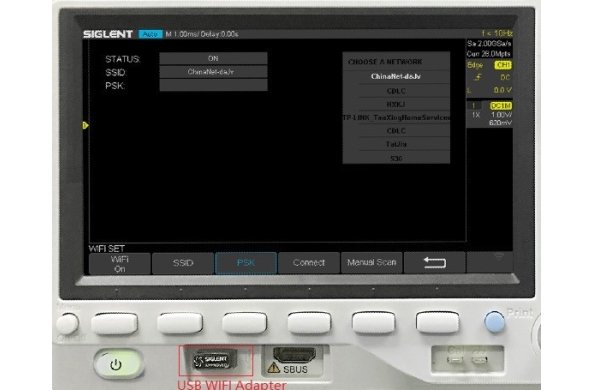Click the Sa 2.00GSa/s sample rate readout
Image resolution: width=600 pixels, height=390 pixels.
[x=489, y=44]
